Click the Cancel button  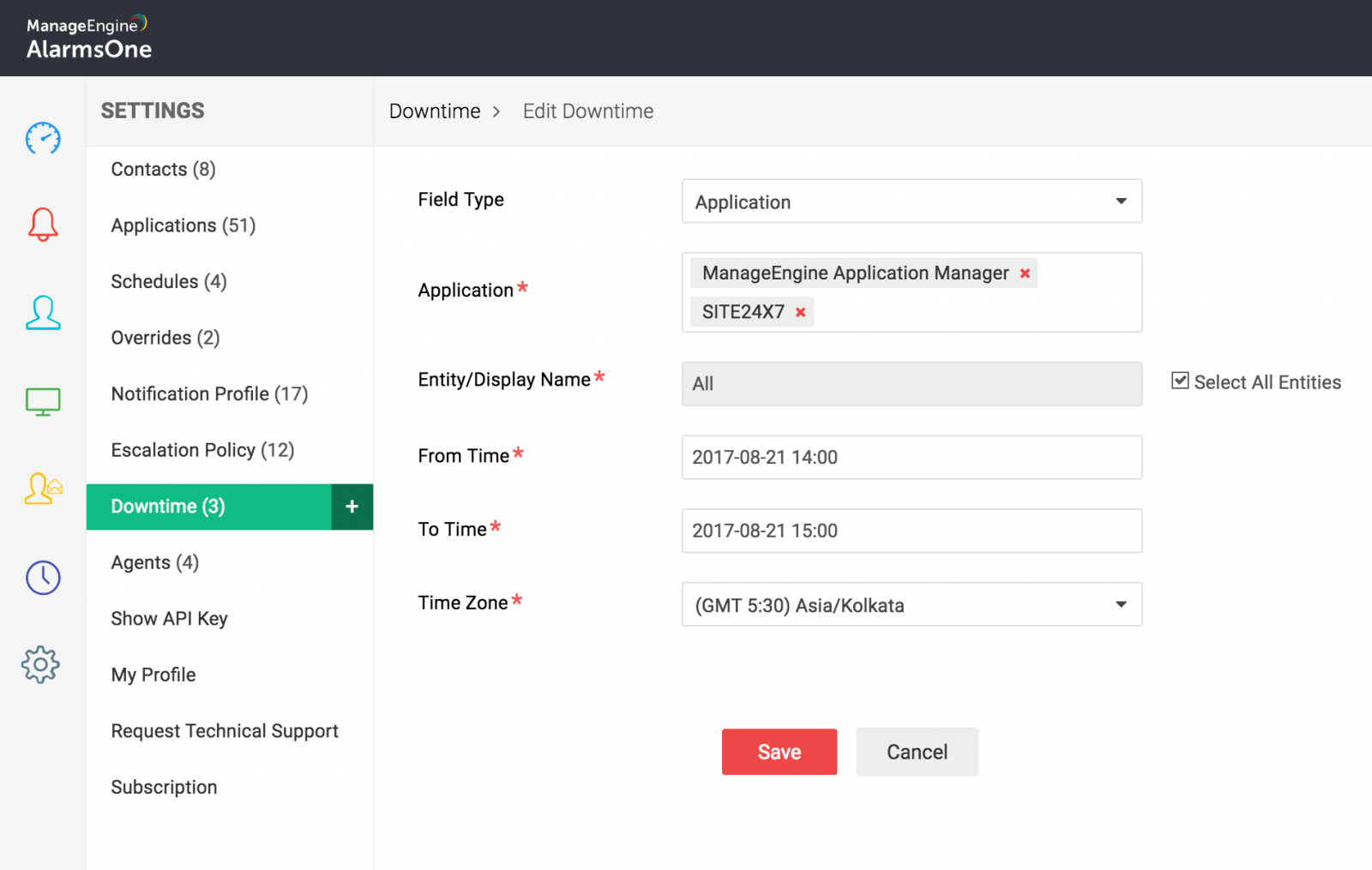pos(917,752)
